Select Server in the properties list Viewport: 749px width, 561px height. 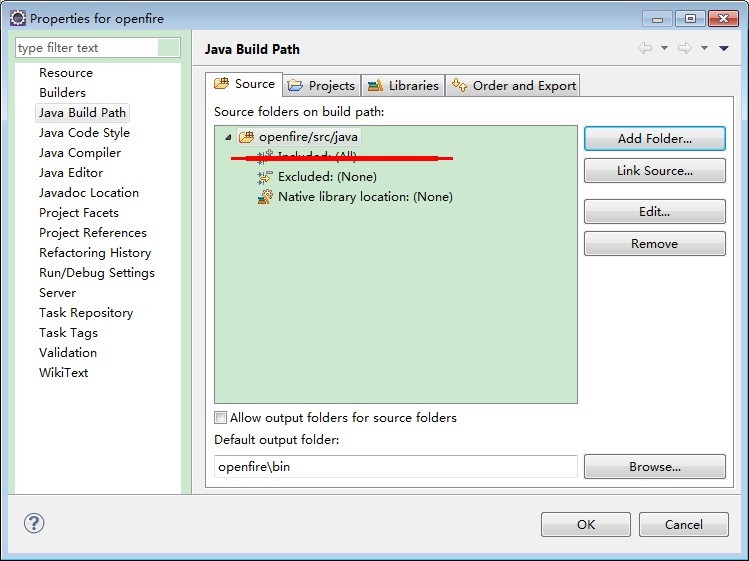coord(57,292)
